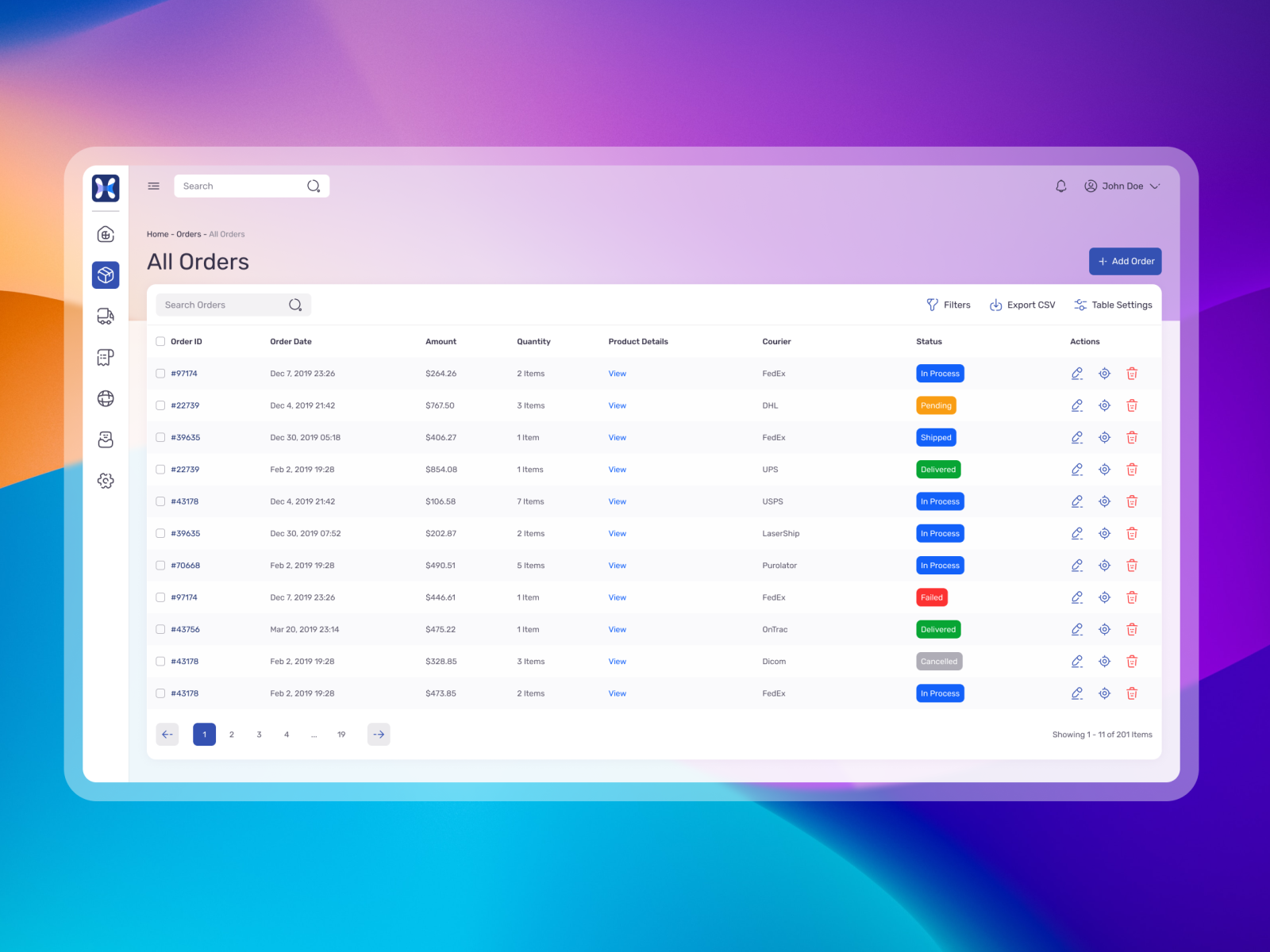This screenshot has width=1270, height=952.
Task: Check the checkbox for order #39635
Action: click(160, 437)
